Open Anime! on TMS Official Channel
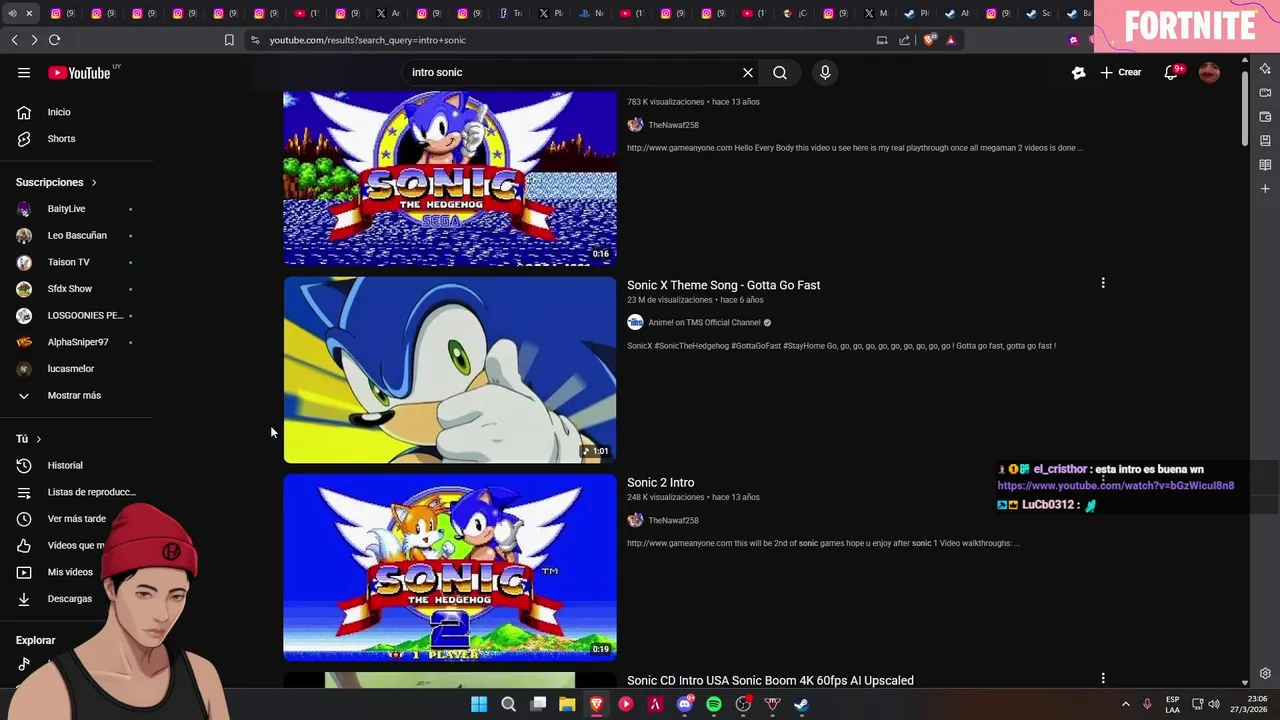1280x720 pixels. tap(704, 322)
